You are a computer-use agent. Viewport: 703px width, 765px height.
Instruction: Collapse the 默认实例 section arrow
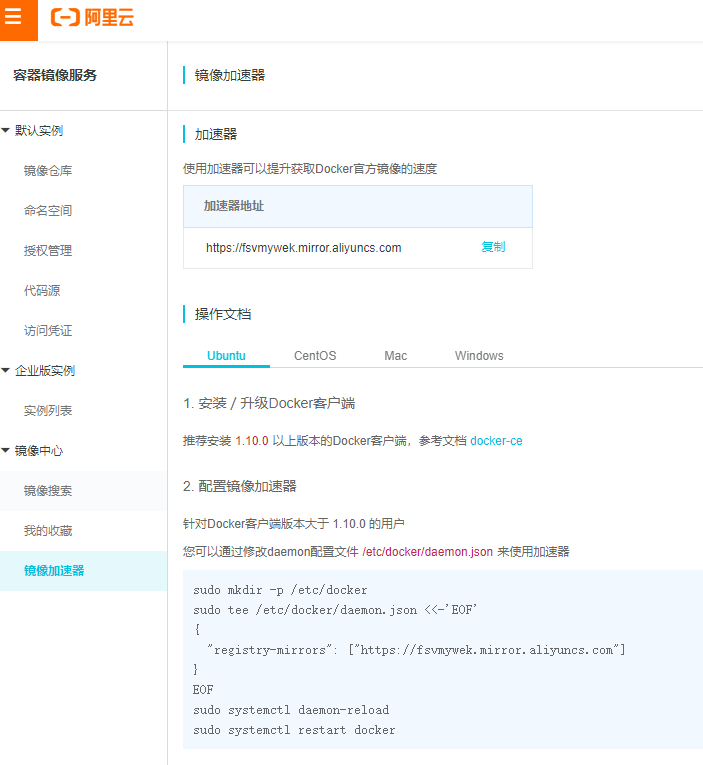(6, 130)
